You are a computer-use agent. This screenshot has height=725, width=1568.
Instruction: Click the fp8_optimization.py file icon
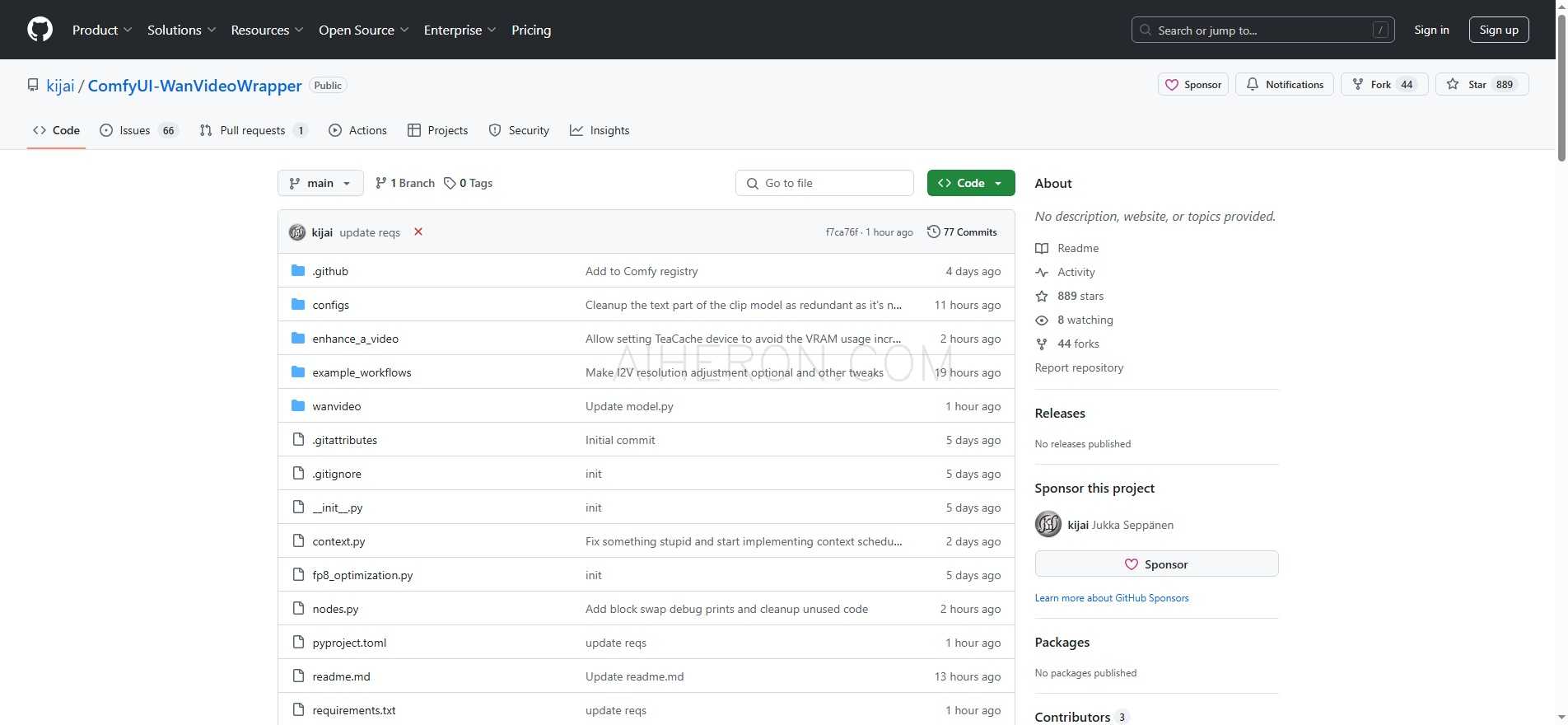(298, 575)
